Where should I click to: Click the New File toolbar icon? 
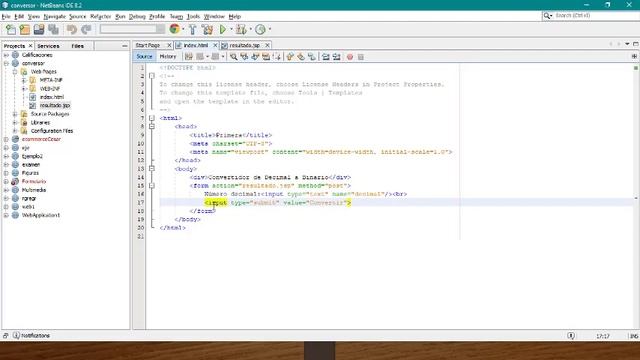11,29
